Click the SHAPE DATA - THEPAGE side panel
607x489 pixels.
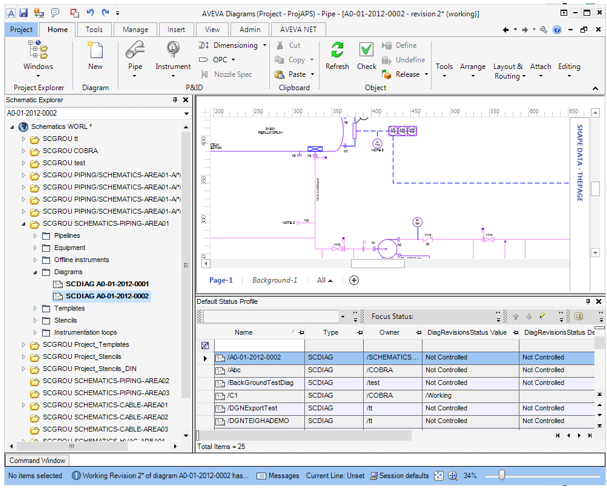coord(580,163)
